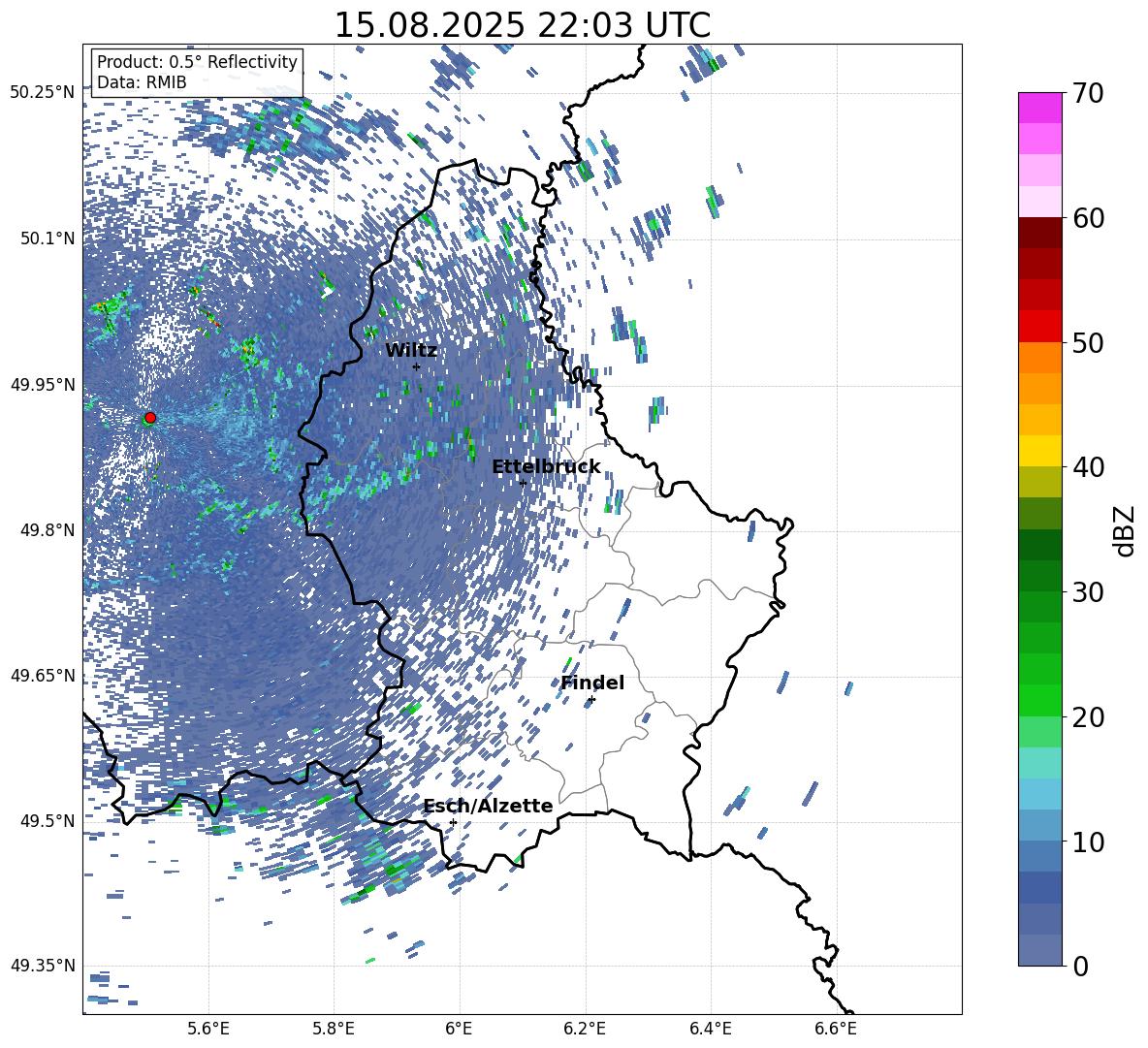Click the magenta top colorbar segment
The height and width of the screenshot is (1048, 1148).
click(x=1039, y=108)
